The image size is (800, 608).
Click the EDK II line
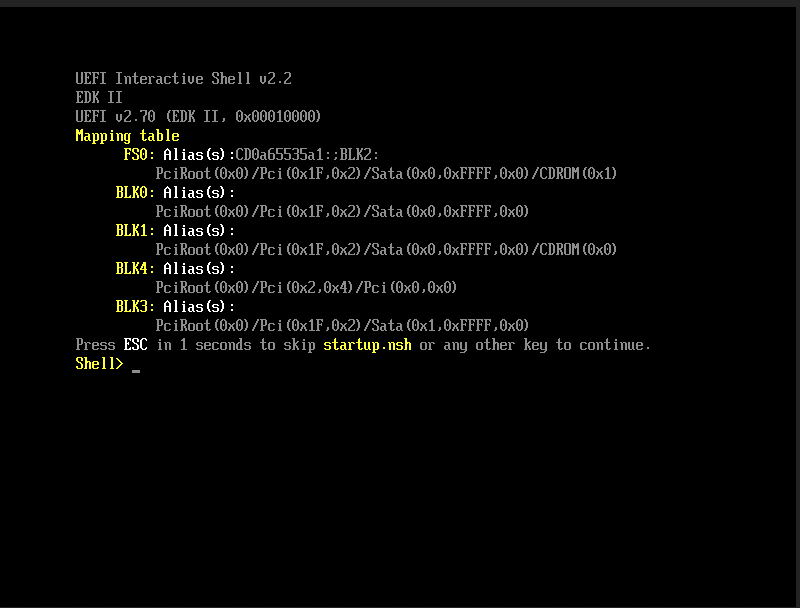click(x=99, y=98)
